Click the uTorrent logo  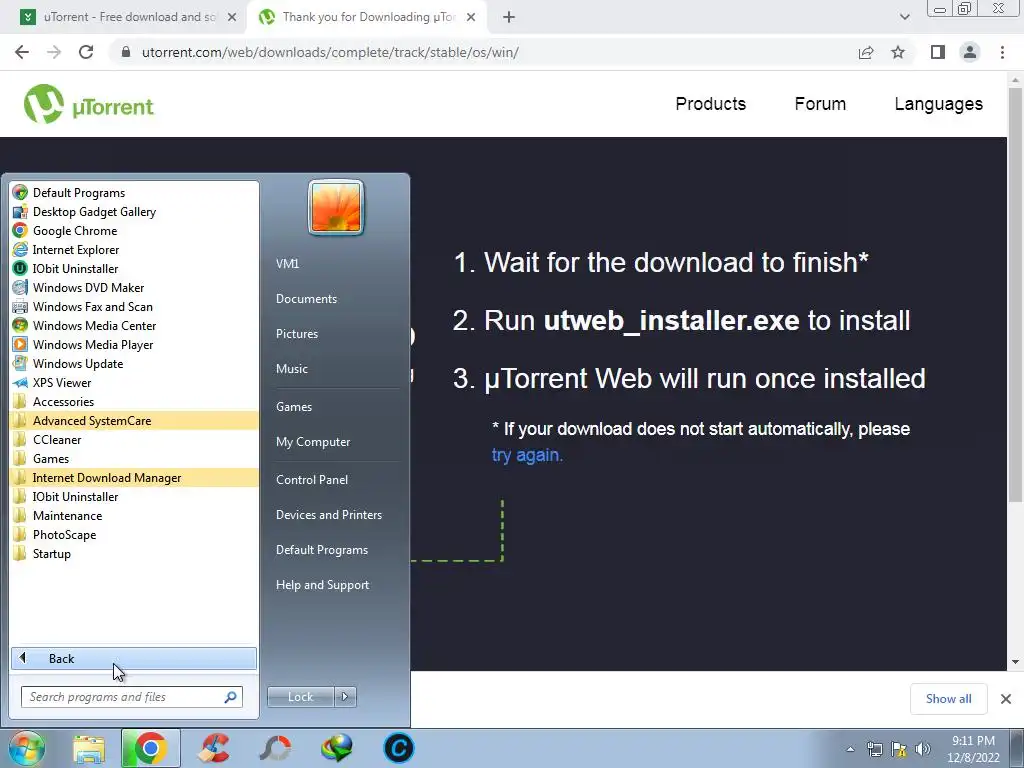(x=89, y=104)
